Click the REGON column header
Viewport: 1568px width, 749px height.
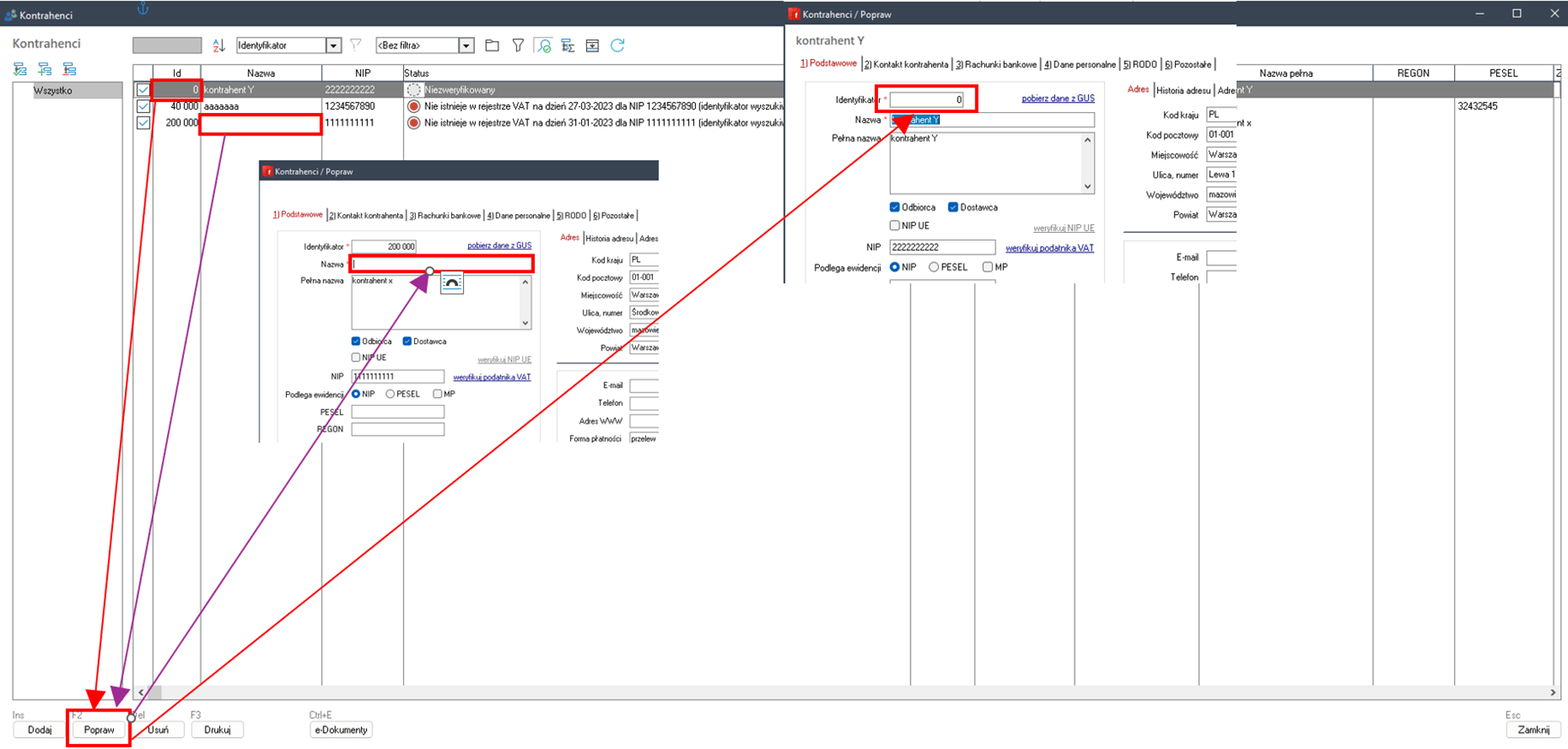click(1413, 73)
